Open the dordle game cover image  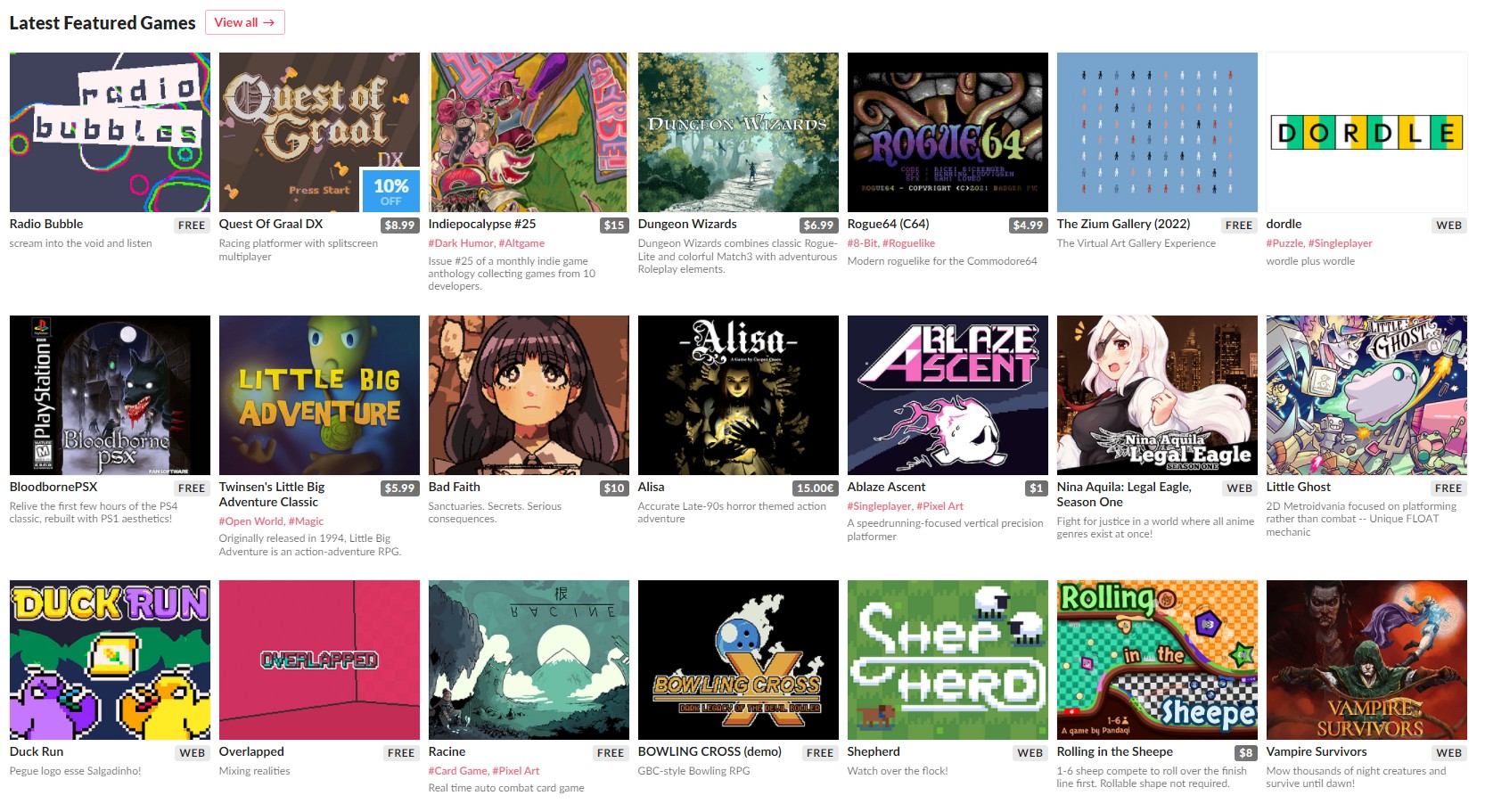pyautogui.click(x=1366, y=132)
